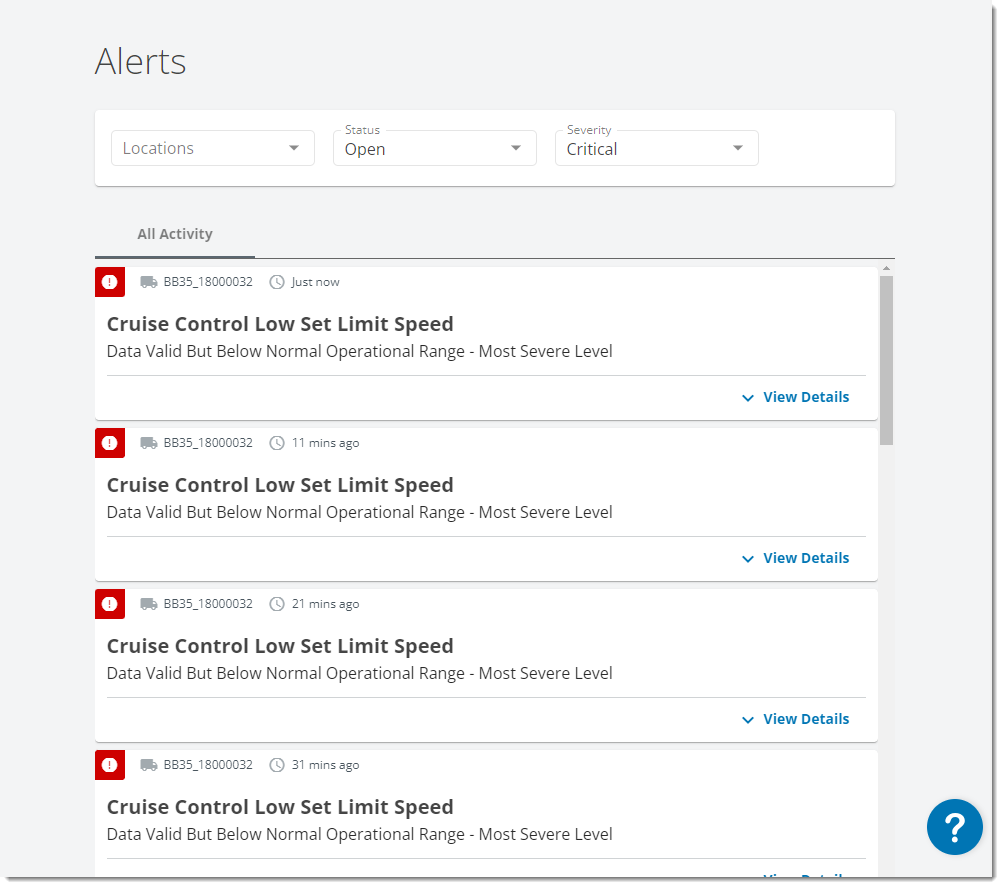The image size is (1002, 887).
Task: Click the red critical icon on the 'Just now' alert
Action: coord(110,282)
